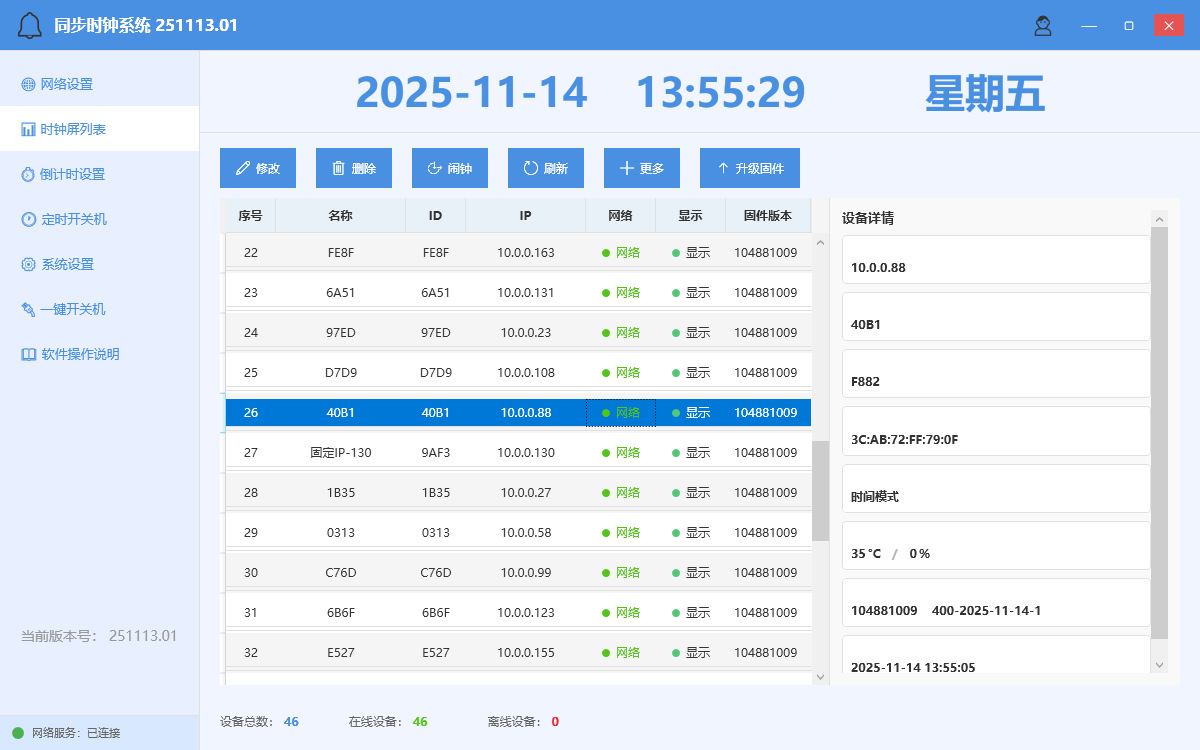Click the 刷新 button to refresh devices

coord(545,167)
